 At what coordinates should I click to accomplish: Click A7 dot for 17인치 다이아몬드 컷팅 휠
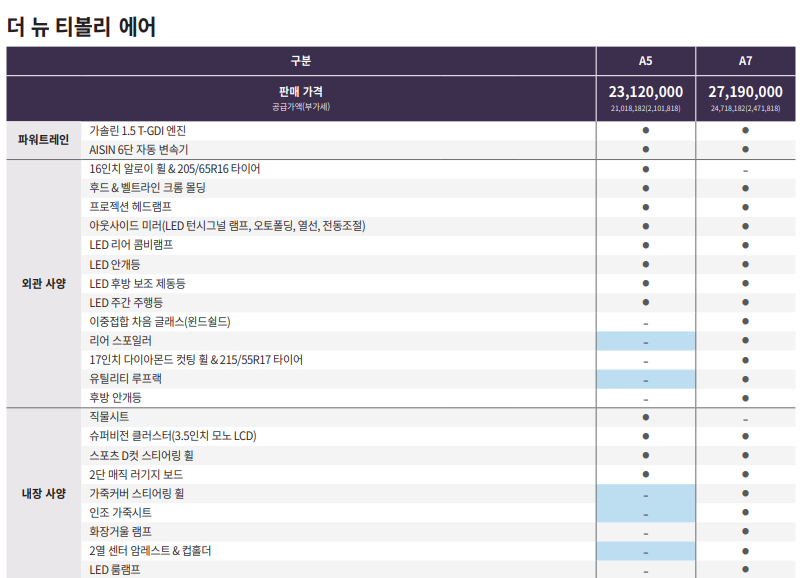[x=745, y=360]
